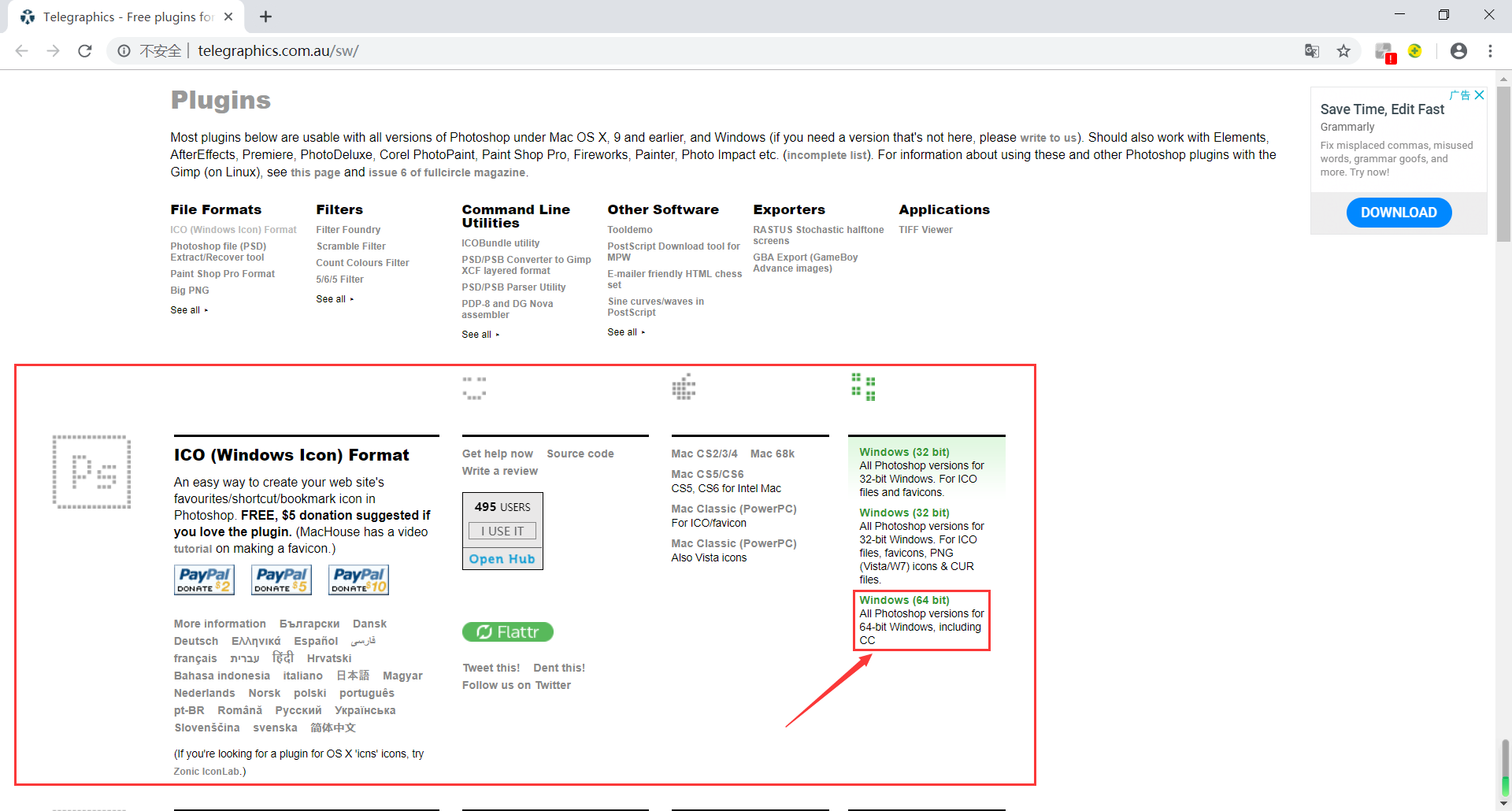Open the TIFF Viewer link
This screenshot has width=1512, height=811.
[x=925, y=230]
